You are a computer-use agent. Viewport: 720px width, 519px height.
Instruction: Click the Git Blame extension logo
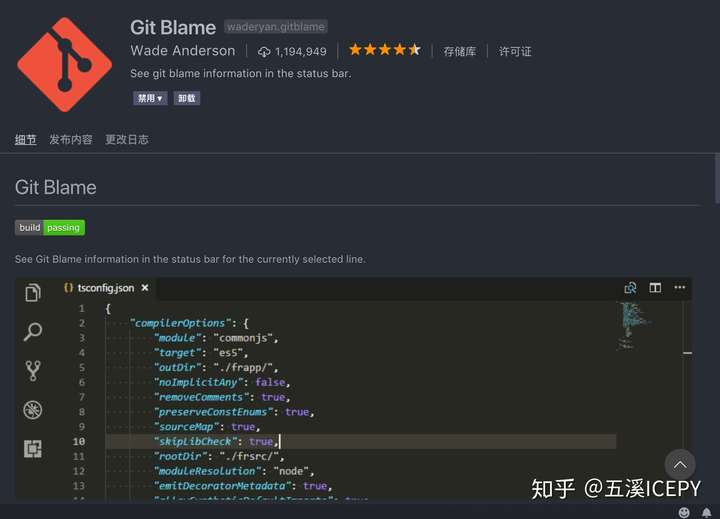point(64,65)
